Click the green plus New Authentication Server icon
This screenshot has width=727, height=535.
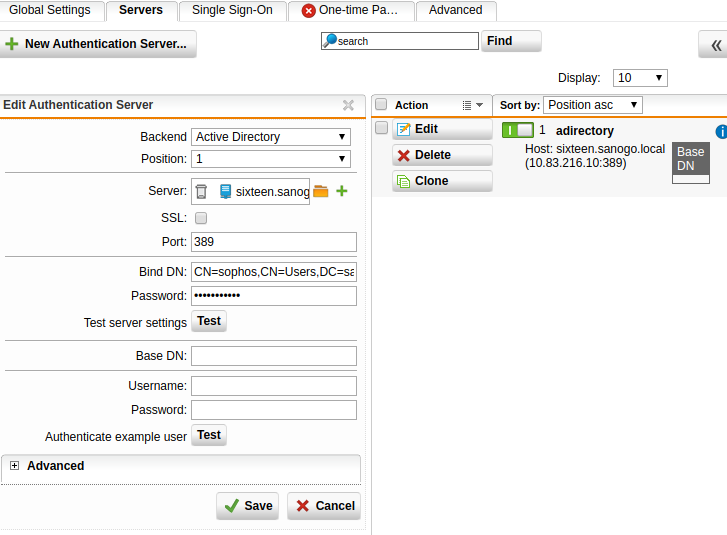(x=12, y=44)
